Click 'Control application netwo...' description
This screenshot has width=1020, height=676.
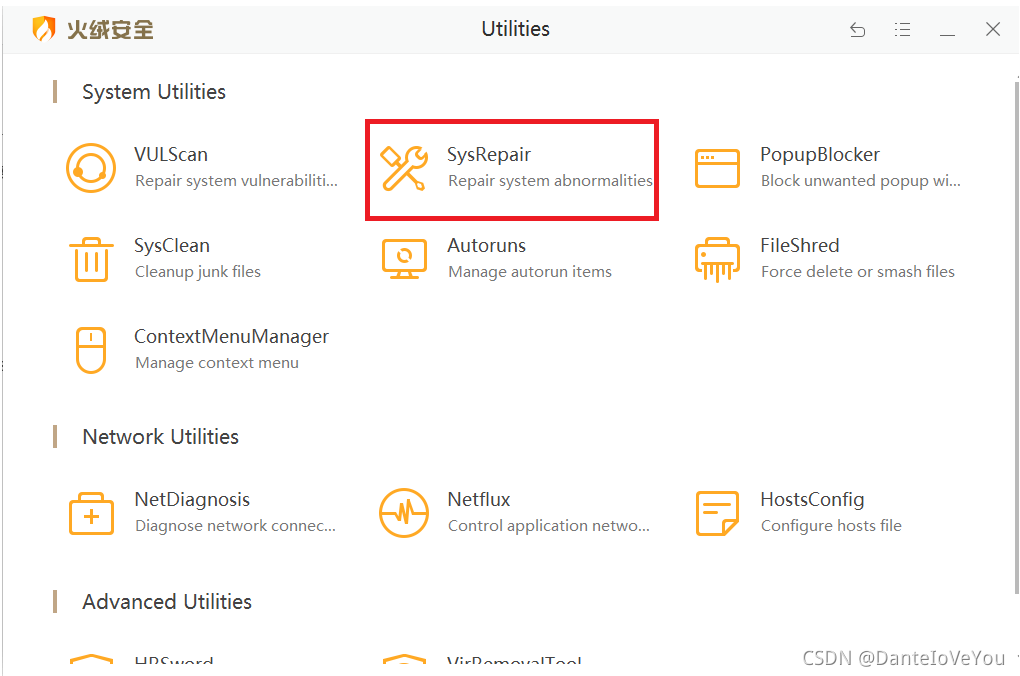point(548,526)
